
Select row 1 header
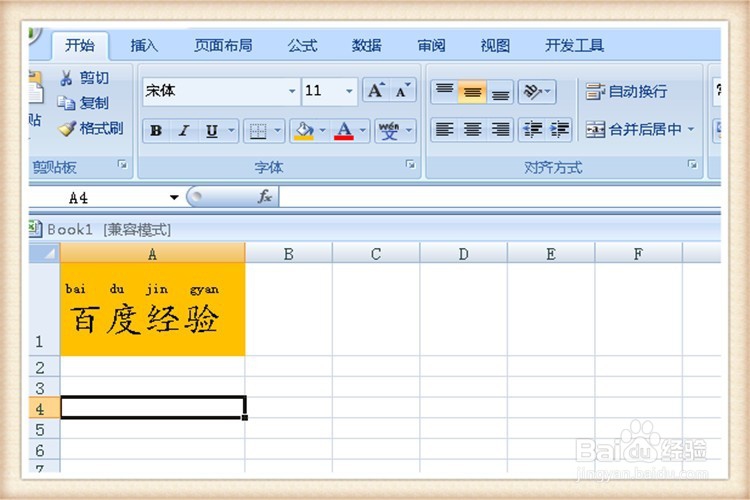tap(44, 309)
